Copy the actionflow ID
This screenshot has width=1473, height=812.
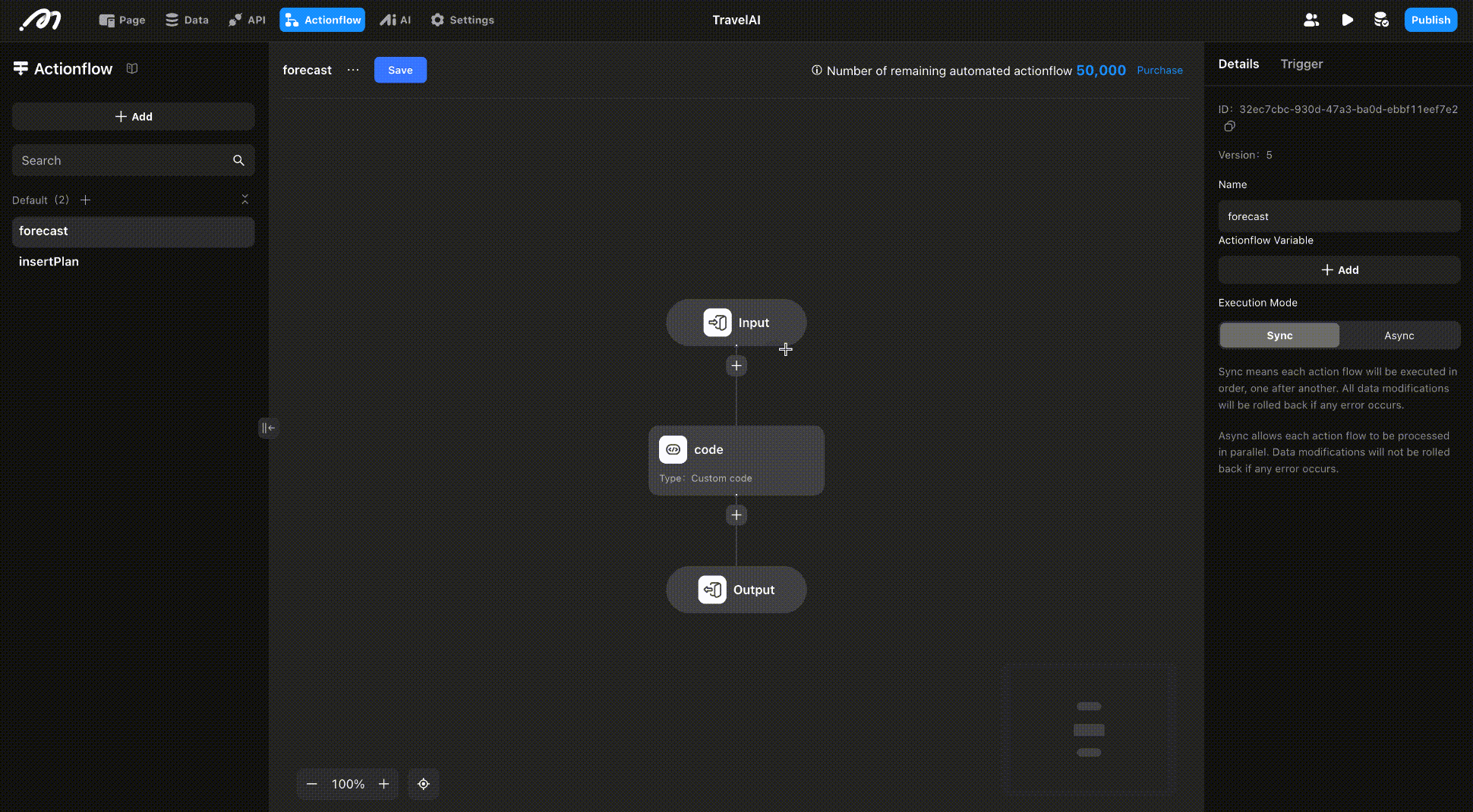[x=1229, y=127]
